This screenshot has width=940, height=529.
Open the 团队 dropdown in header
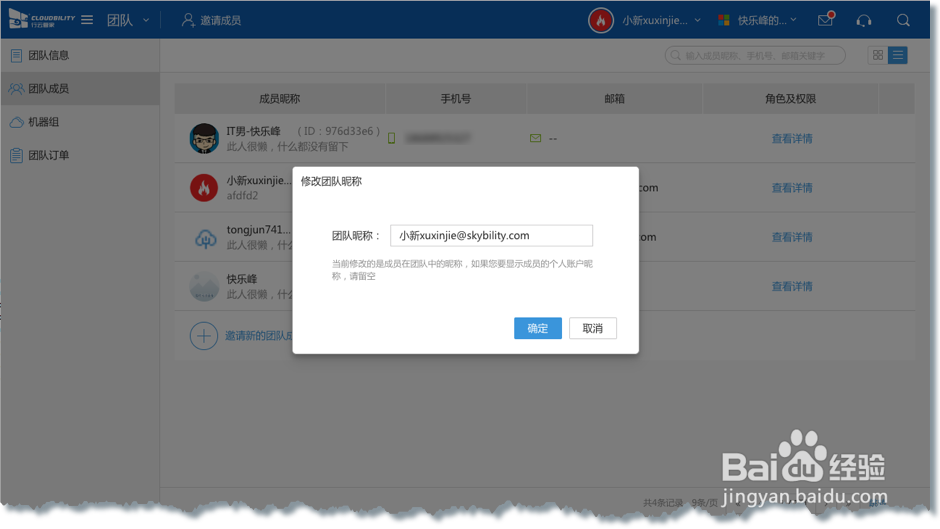[128, 20]
